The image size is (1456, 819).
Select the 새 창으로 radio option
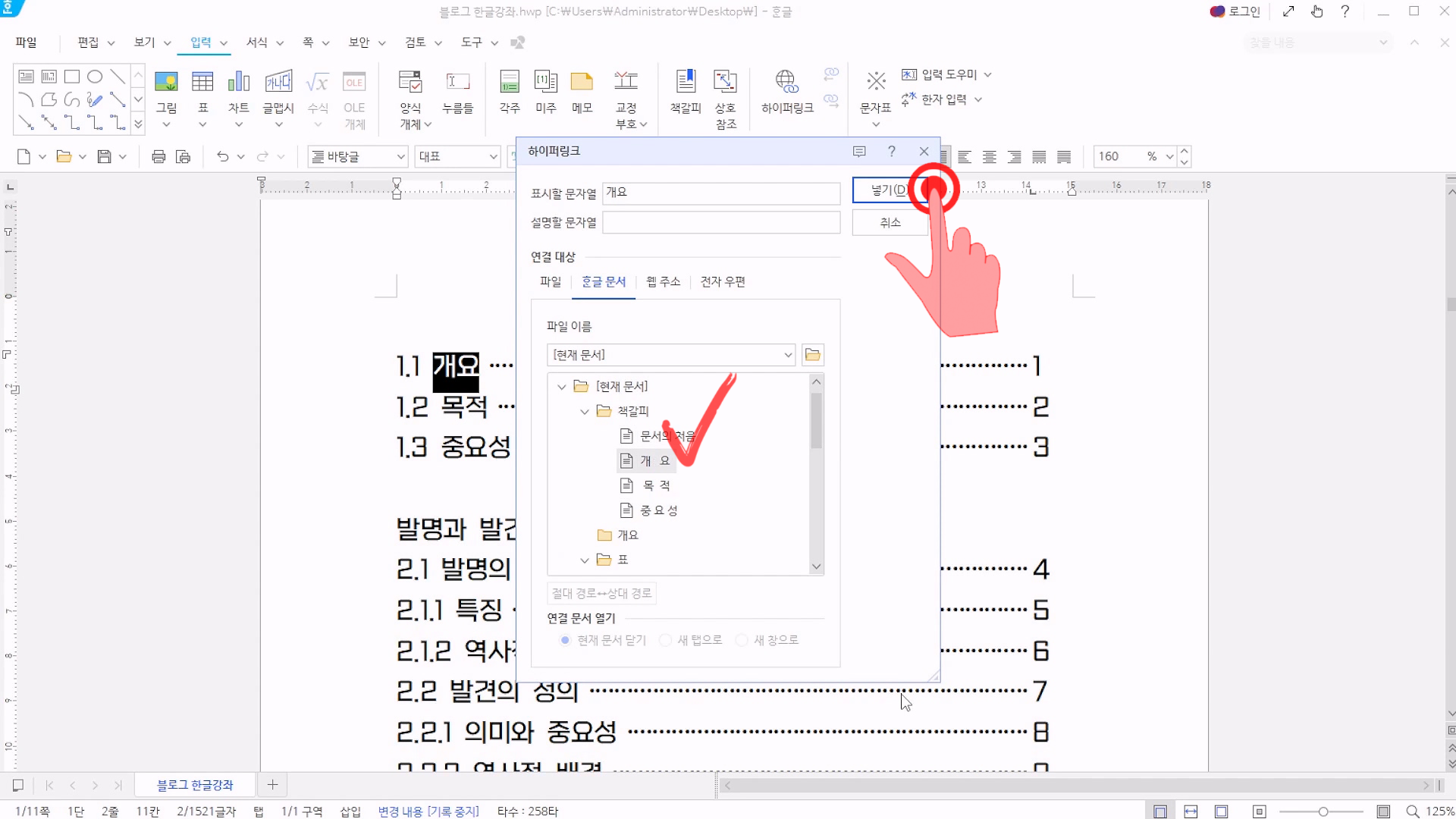(742, 640)
